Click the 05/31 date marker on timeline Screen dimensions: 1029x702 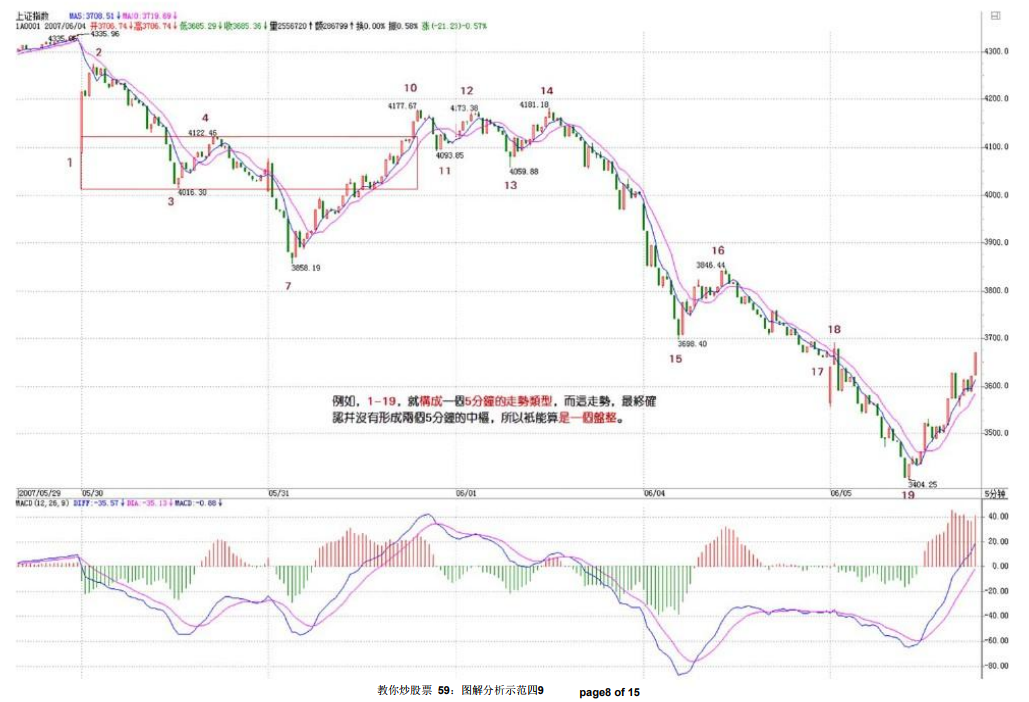279,493
